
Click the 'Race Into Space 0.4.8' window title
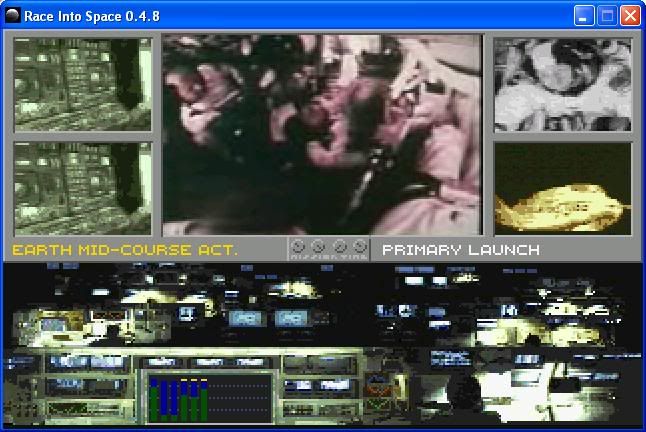(92, 16)
